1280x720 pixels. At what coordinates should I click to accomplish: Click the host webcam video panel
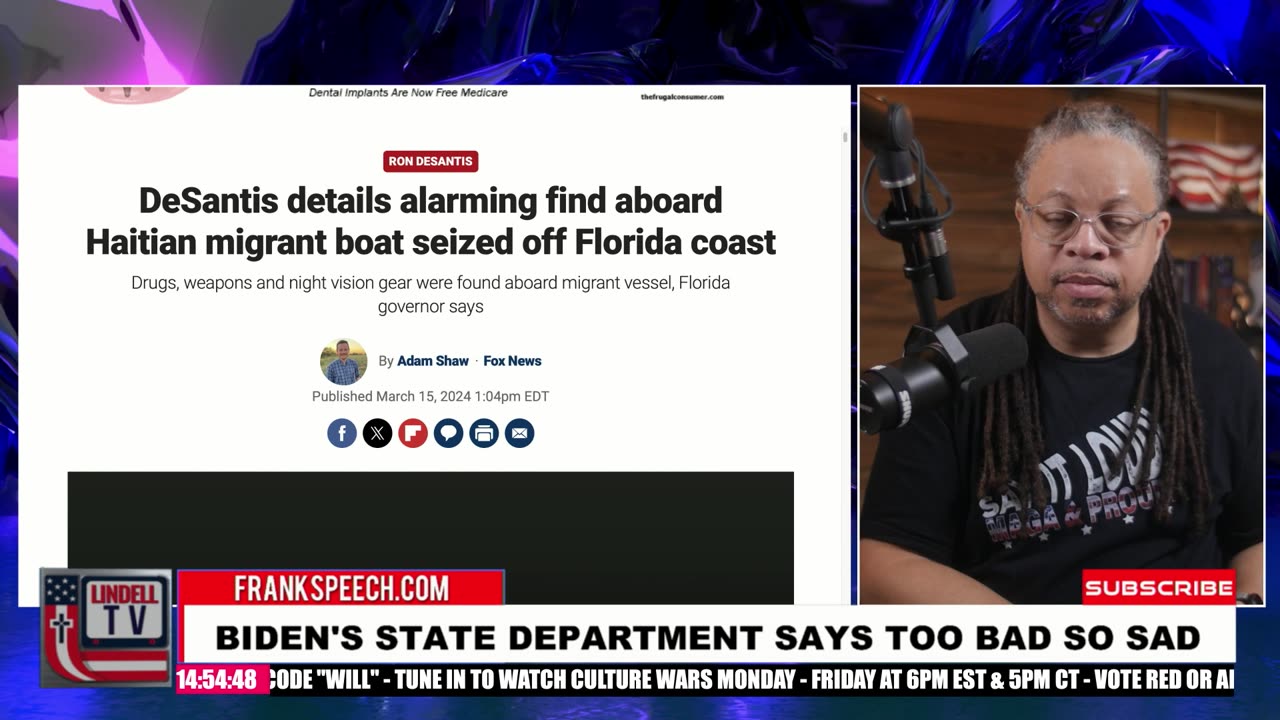click(x=1061, y=346)
